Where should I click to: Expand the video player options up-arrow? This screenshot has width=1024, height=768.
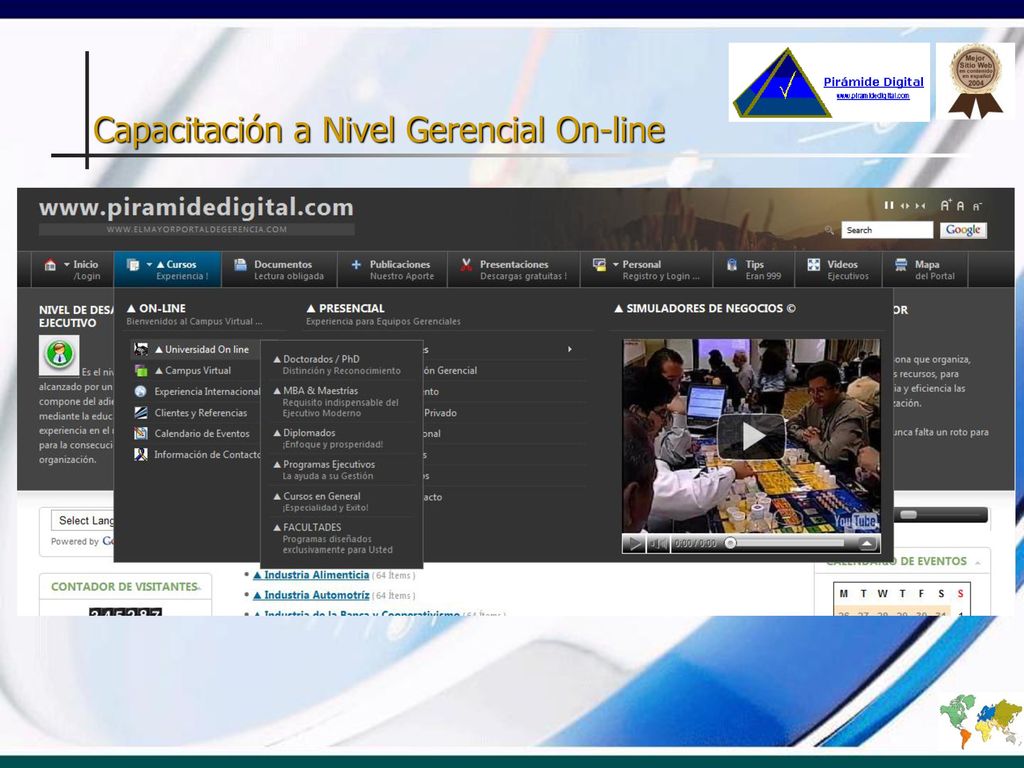(866, 543)
